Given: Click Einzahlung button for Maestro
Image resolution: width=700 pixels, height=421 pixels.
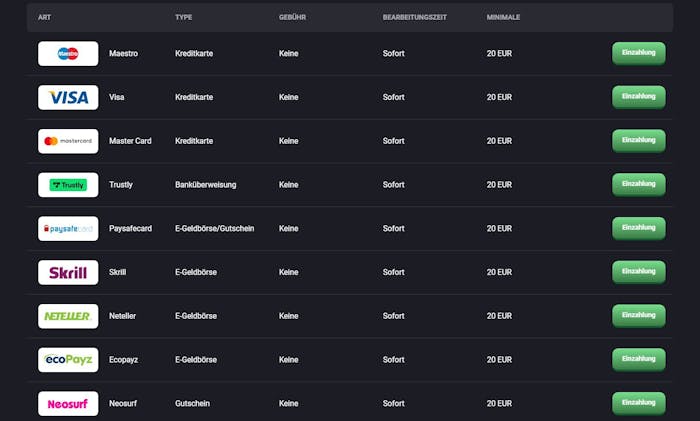Looking at the screenshot, I should (x=638, y=53).
